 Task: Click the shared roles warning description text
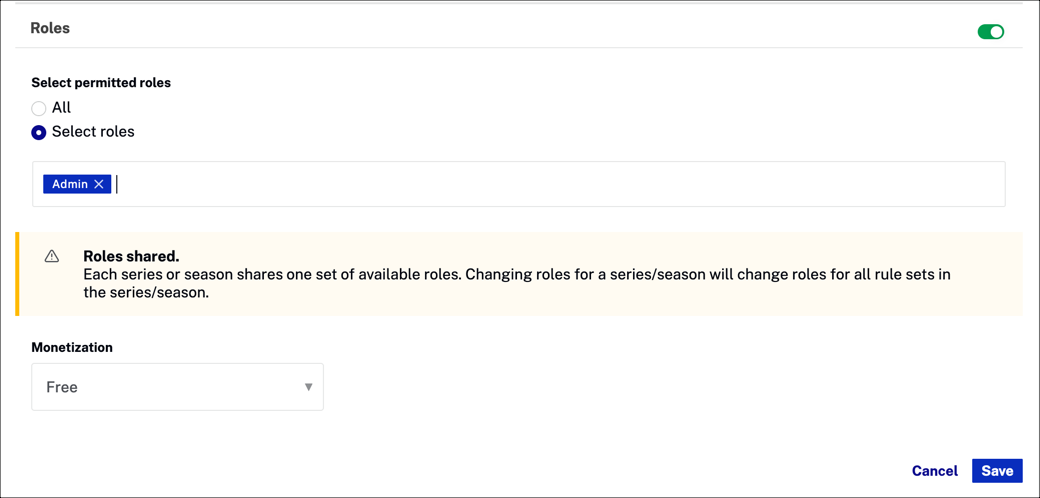click(517, 283)
